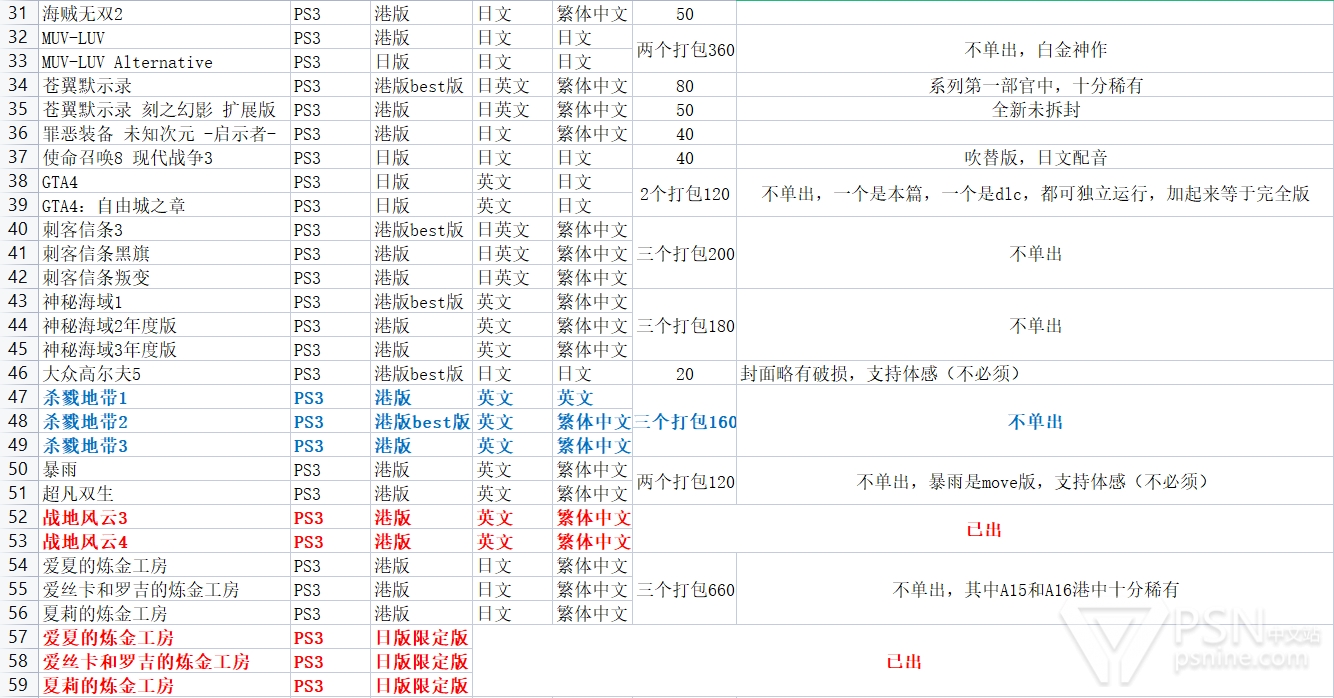Click the price cell '两个打包360'

685,50
